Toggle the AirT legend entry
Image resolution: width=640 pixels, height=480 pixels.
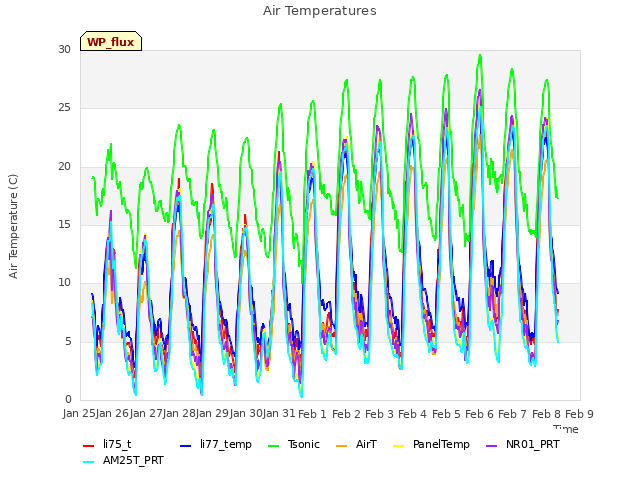[356, 444]
